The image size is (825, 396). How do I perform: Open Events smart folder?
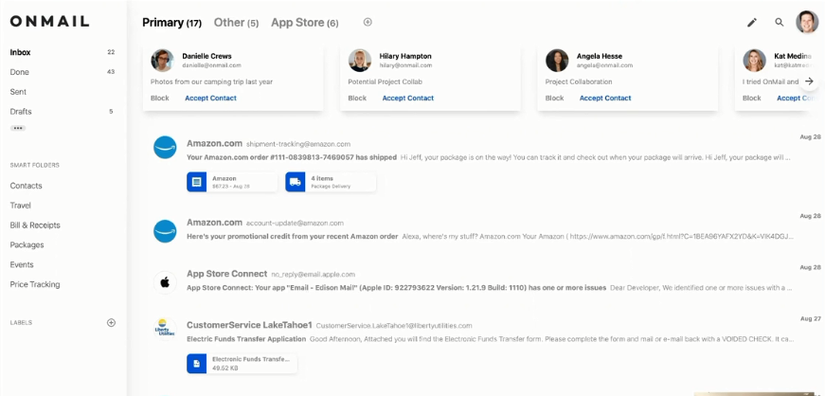22,265
